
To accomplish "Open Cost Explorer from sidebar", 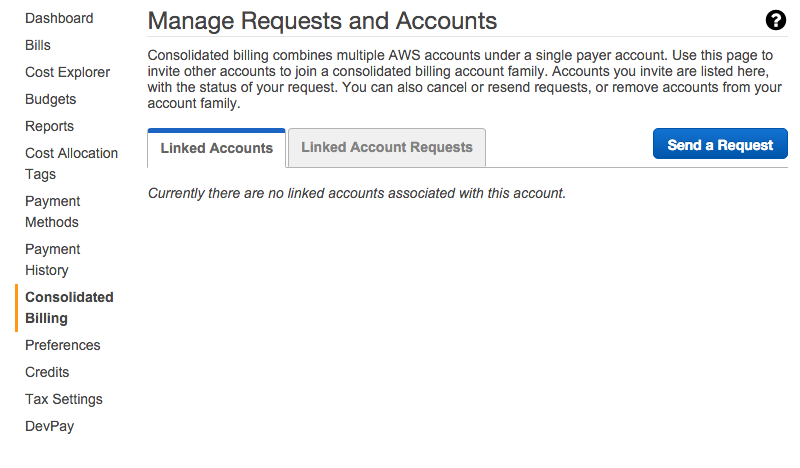I will [x=67, y=72].
